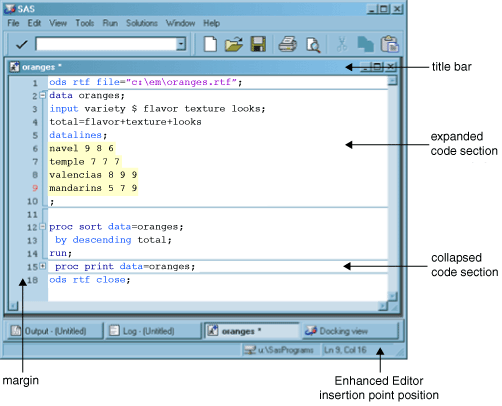Click the editor vertical scrollbar up arrow
The image size is (502, 406).
(393, 80)
